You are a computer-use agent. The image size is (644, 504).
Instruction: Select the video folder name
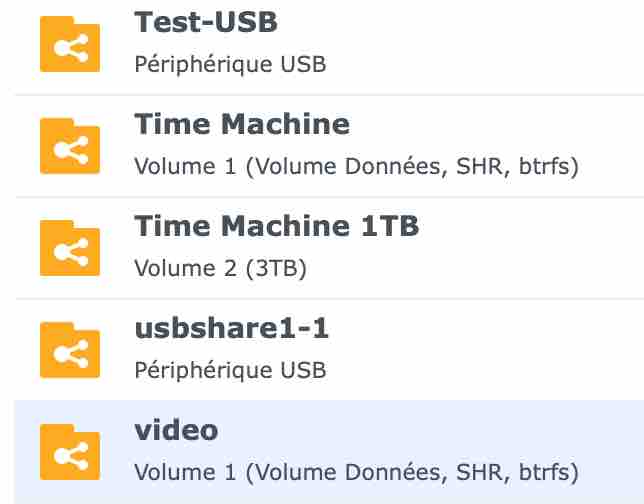click(176, 430)
